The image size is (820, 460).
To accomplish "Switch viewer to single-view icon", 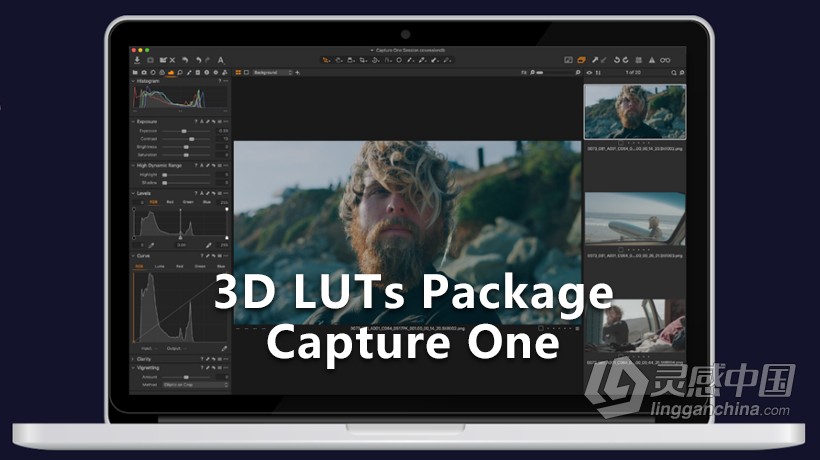I will pos(246,73).
